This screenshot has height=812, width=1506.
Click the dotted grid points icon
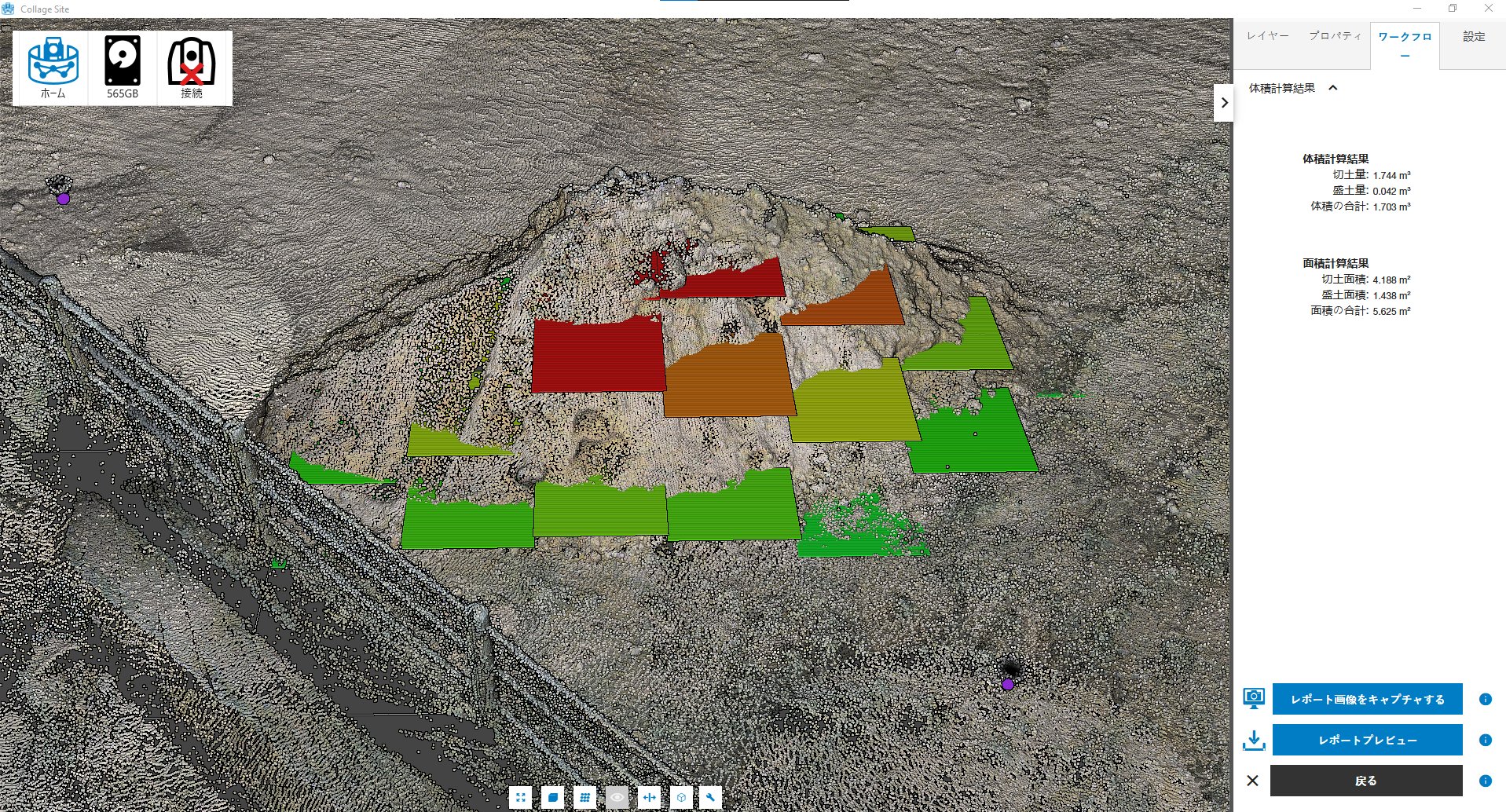pyautogui.click(x=584, y=797)
